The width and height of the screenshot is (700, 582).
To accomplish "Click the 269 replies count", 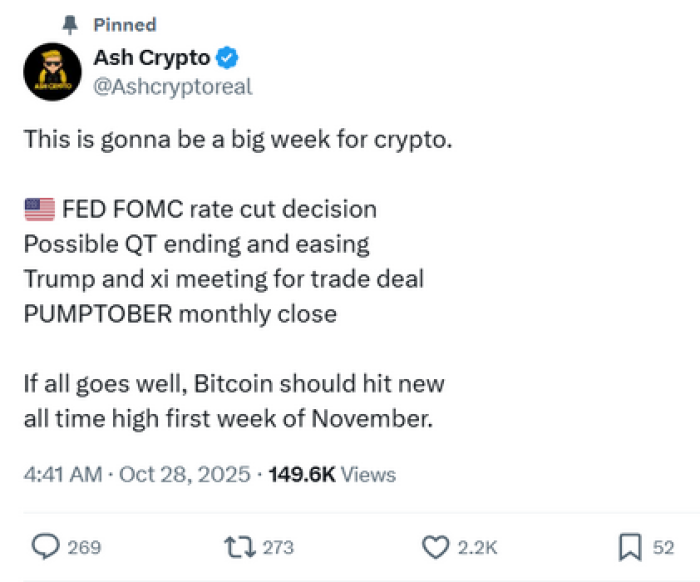I will click(x=83, y=547).
